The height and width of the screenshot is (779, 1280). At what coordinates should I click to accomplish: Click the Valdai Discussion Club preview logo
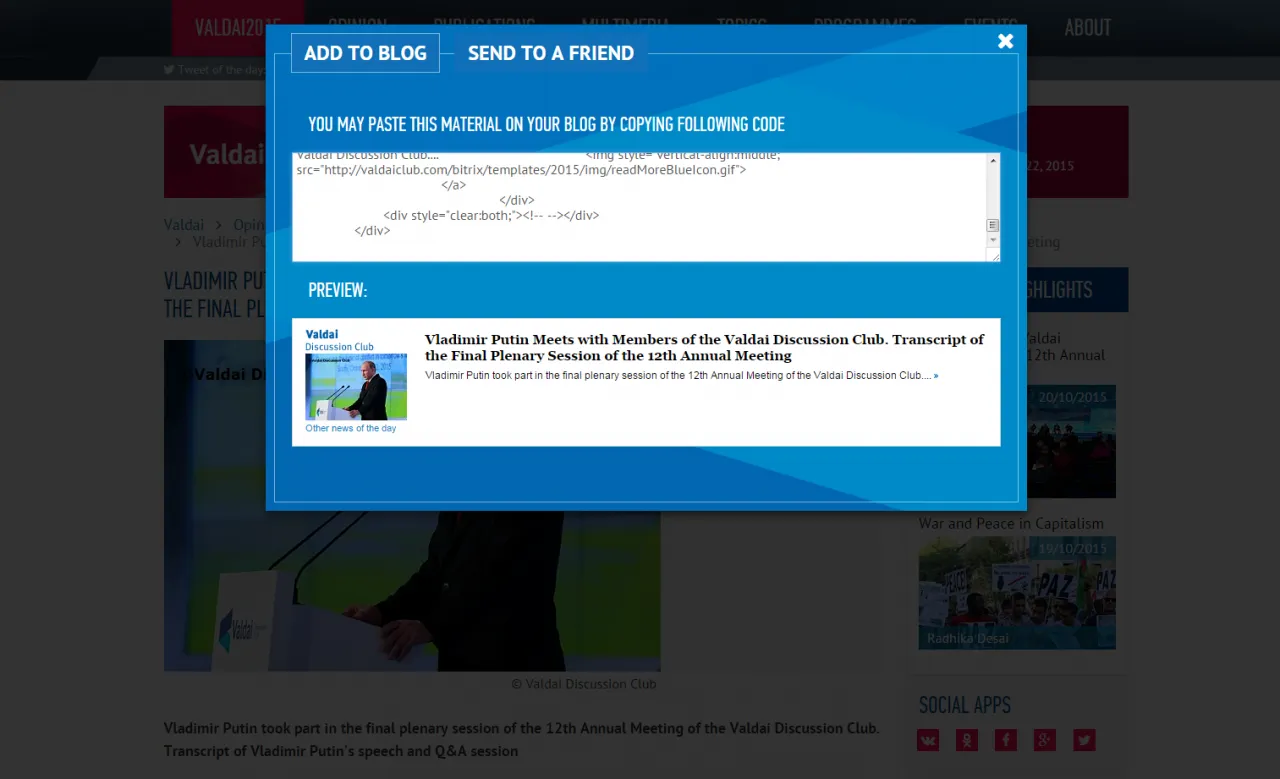(339, 340)
